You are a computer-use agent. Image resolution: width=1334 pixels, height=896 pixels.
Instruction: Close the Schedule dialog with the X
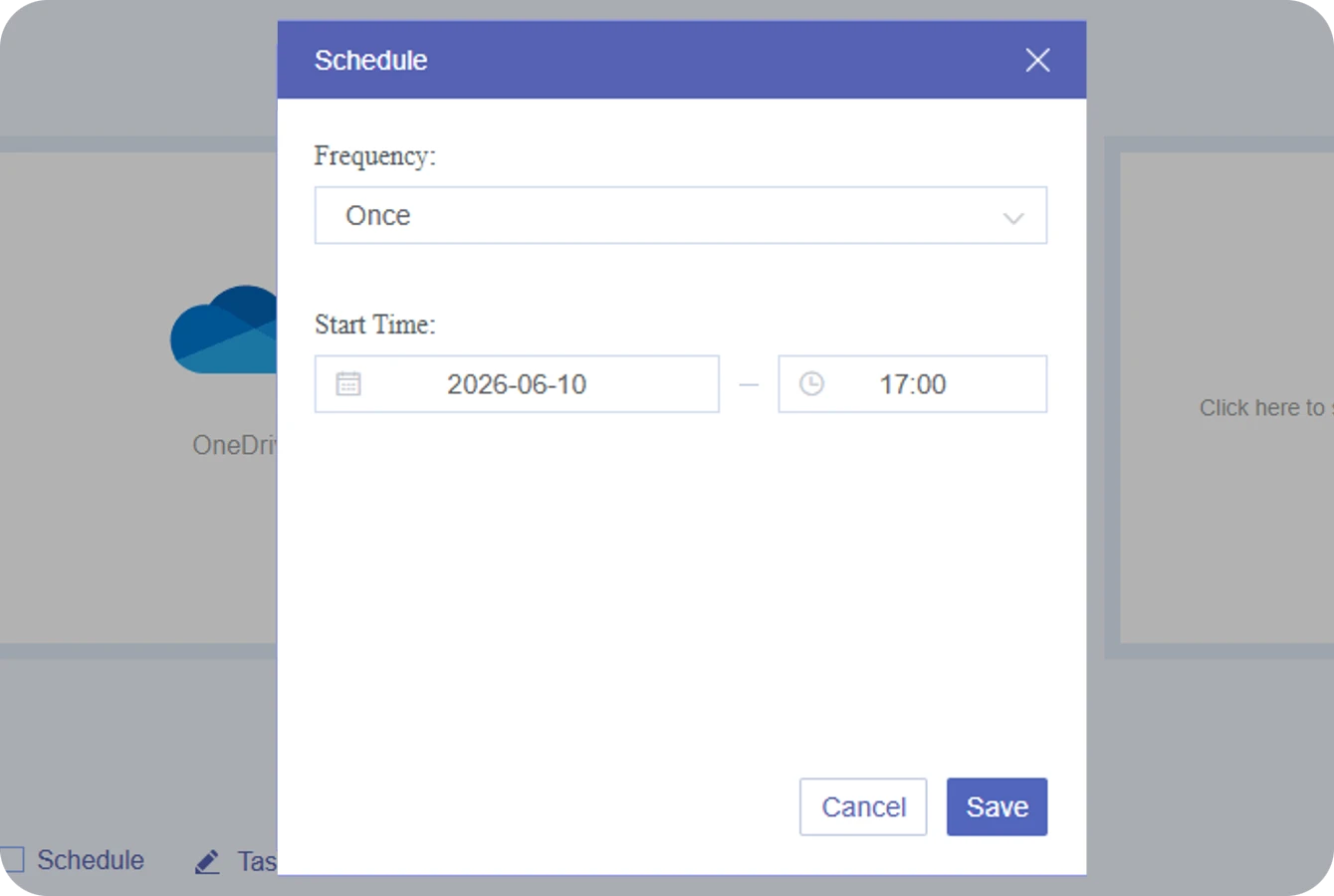click(x=1037, y=60)
